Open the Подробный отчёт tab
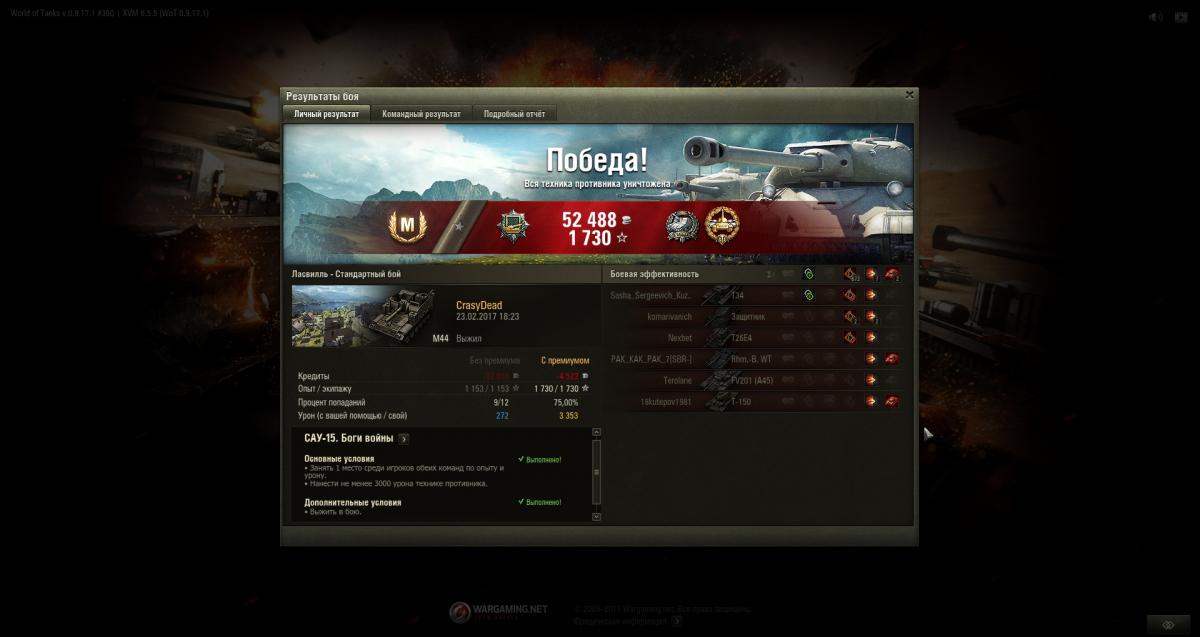The width and height of the screenshot is (1200, 637). point(514,114)
